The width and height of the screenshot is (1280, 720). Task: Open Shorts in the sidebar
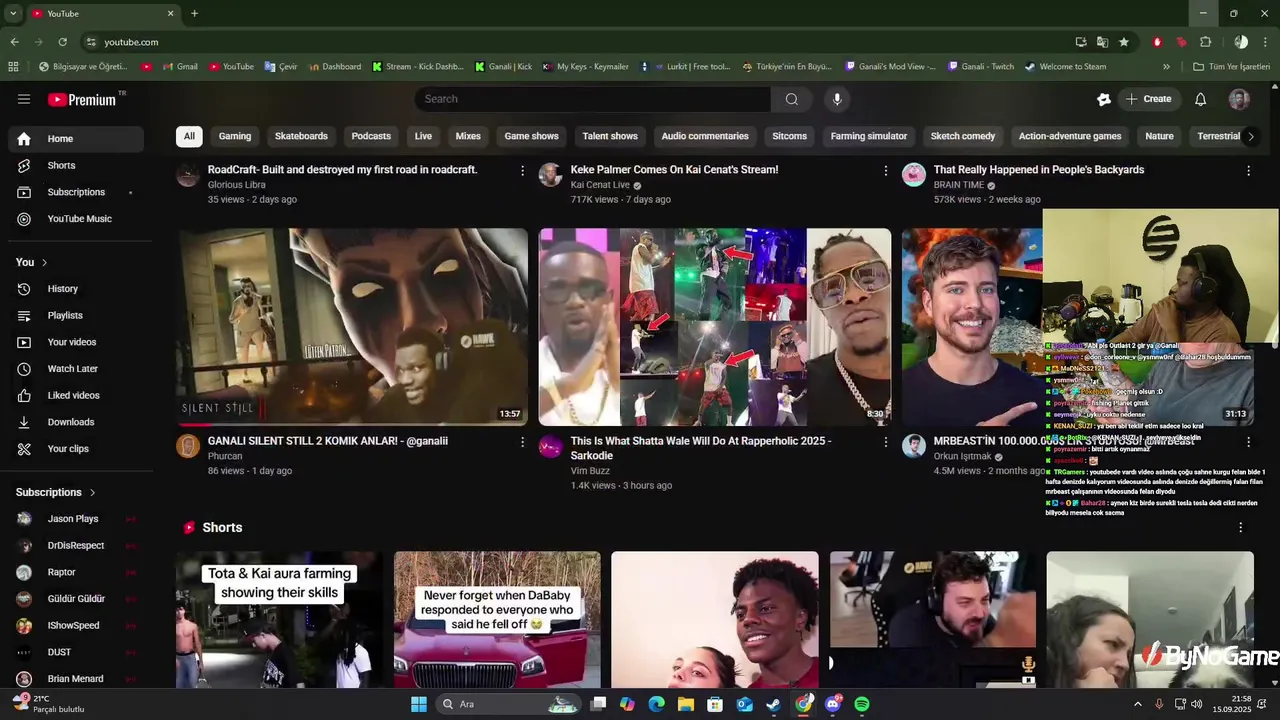76,165
